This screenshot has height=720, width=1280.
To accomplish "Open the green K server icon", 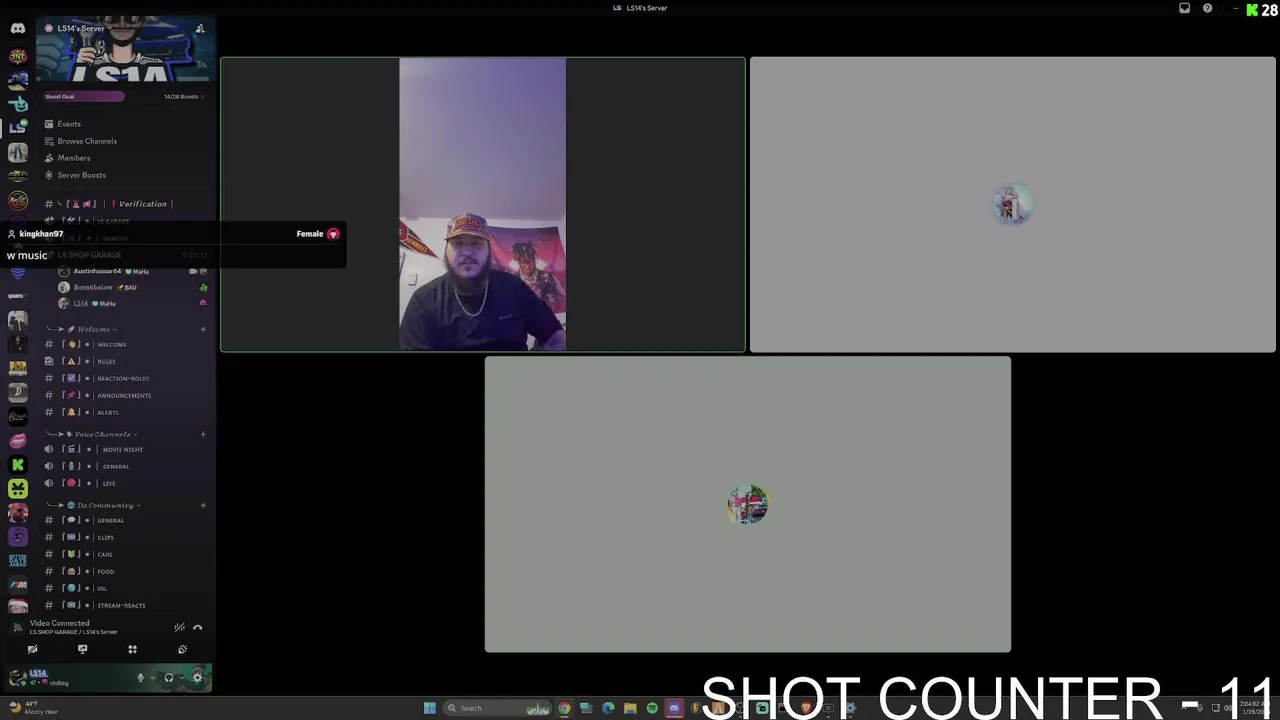I will coord(17,464).
